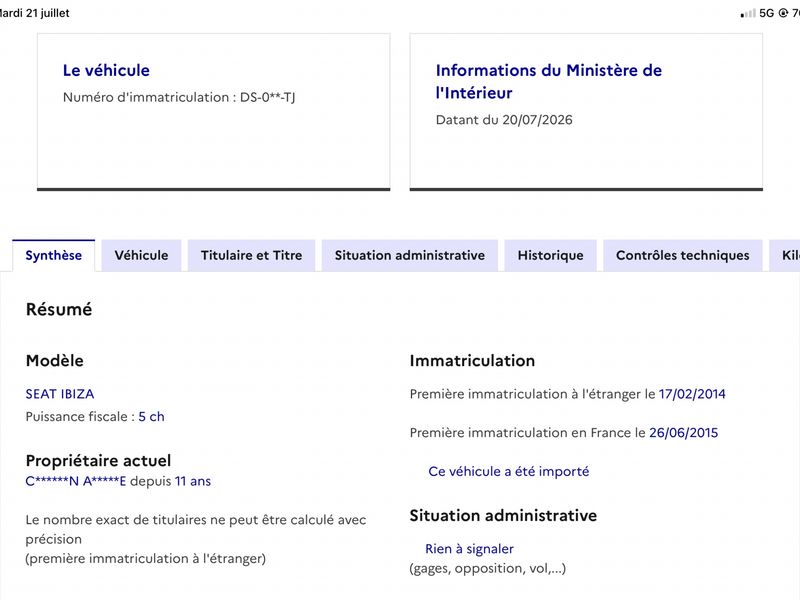Click Informations du Ministère de l'Intérieur heading
The image size is (800, 600).
coord(548,82)
